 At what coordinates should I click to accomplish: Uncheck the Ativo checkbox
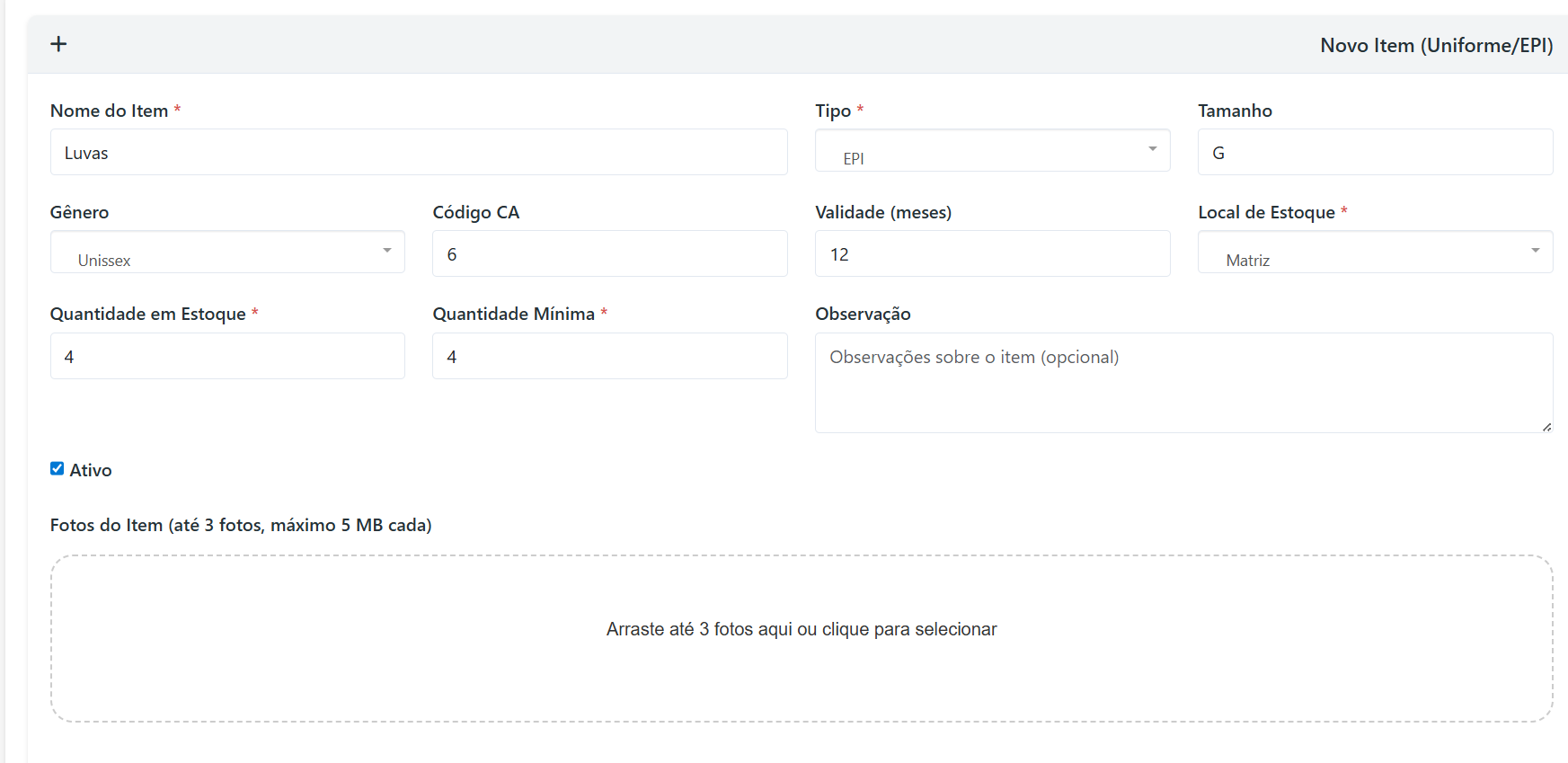(58, 468)
